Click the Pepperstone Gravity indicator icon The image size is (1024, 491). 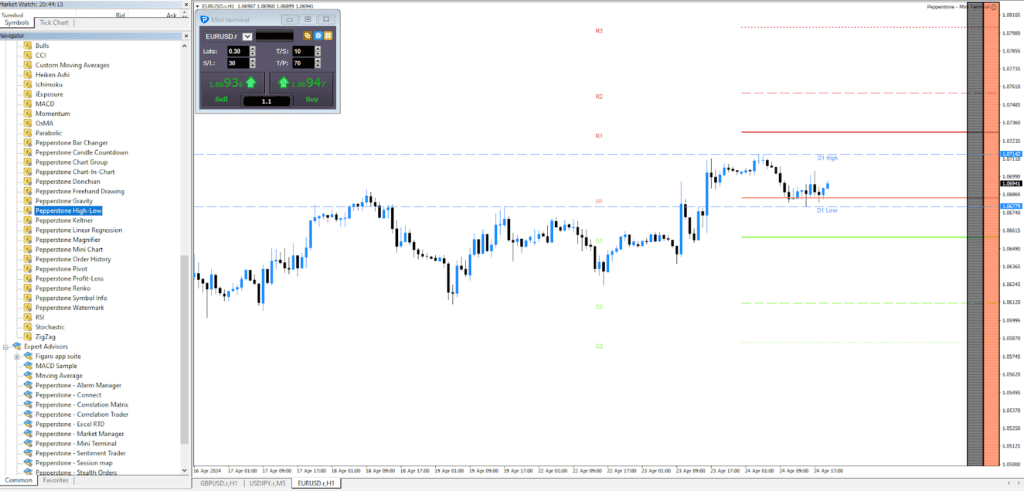[28, 201]
